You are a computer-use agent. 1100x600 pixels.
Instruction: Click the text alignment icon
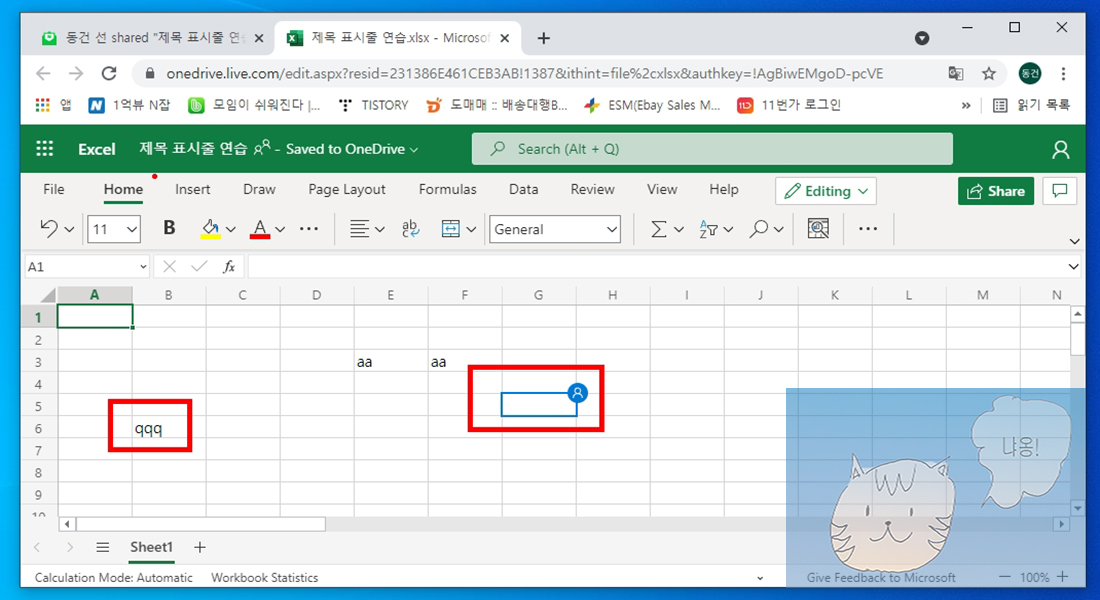pos(360,229)
